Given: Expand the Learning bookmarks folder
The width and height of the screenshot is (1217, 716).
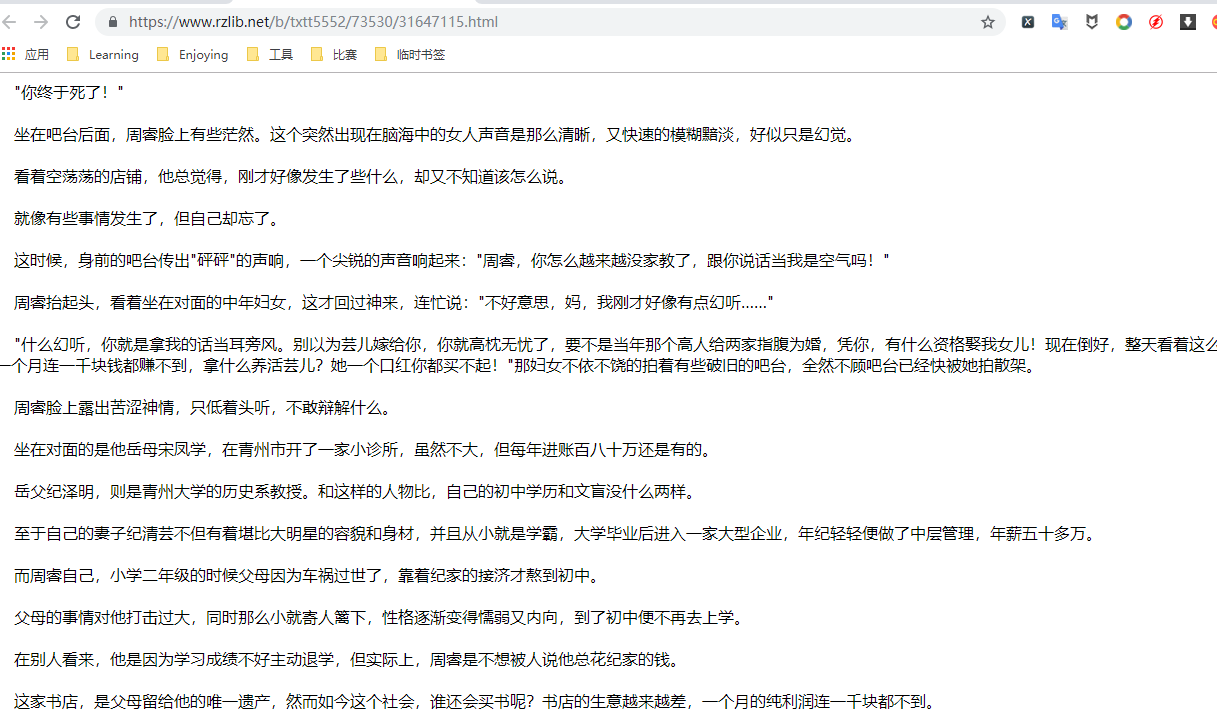Looking at the screenshot, I should [x=103, y=54].
